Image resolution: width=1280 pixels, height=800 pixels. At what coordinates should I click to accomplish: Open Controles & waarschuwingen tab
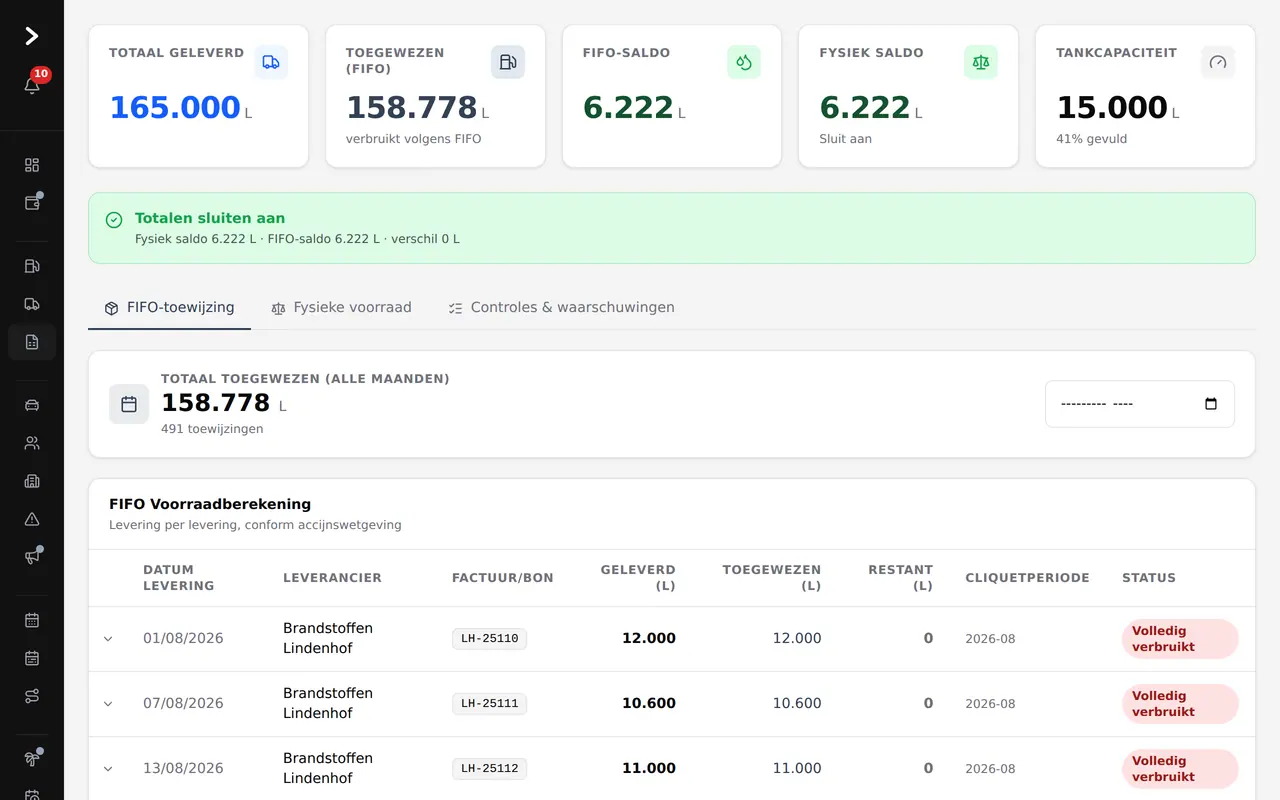click(561, 307)
